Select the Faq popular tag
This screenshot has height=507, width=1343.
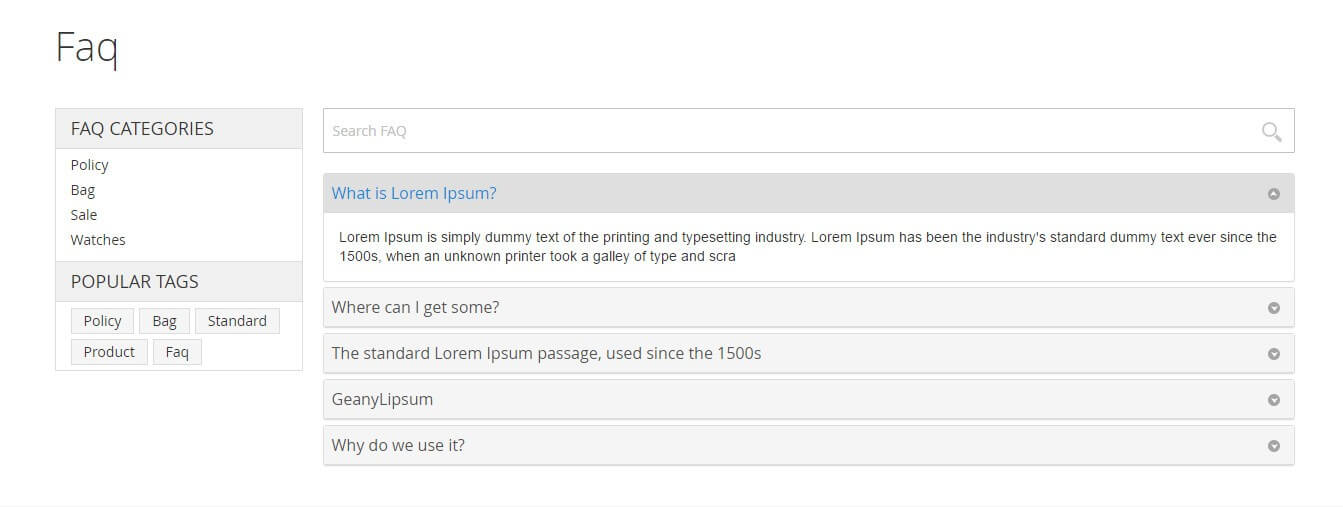click(177, 352)
